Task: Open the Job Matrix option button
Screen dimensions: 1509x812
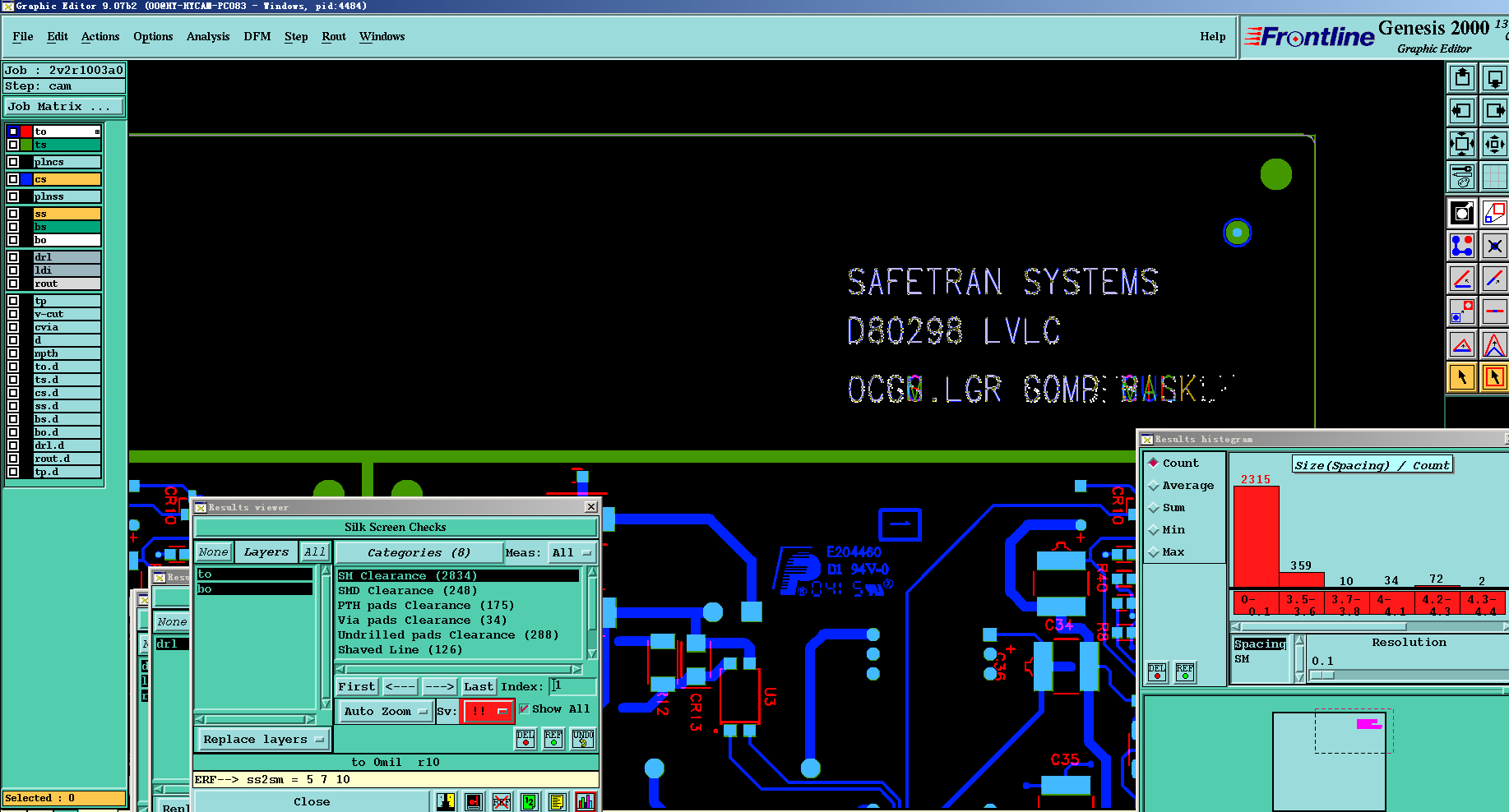Action: (x=64, y=107)
